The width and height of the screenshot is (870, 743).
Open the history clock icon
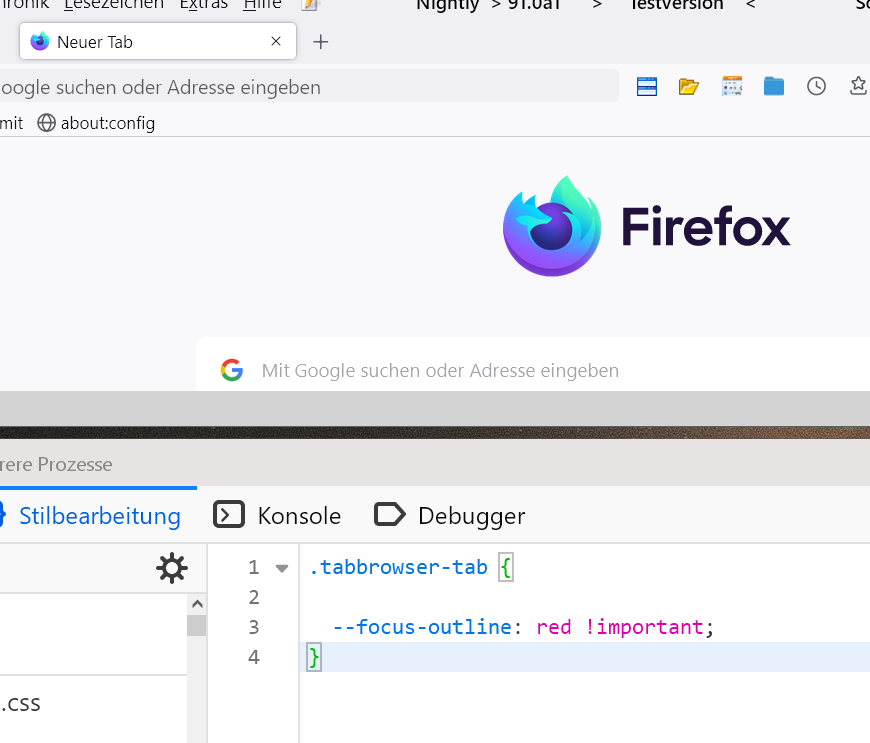816,87
